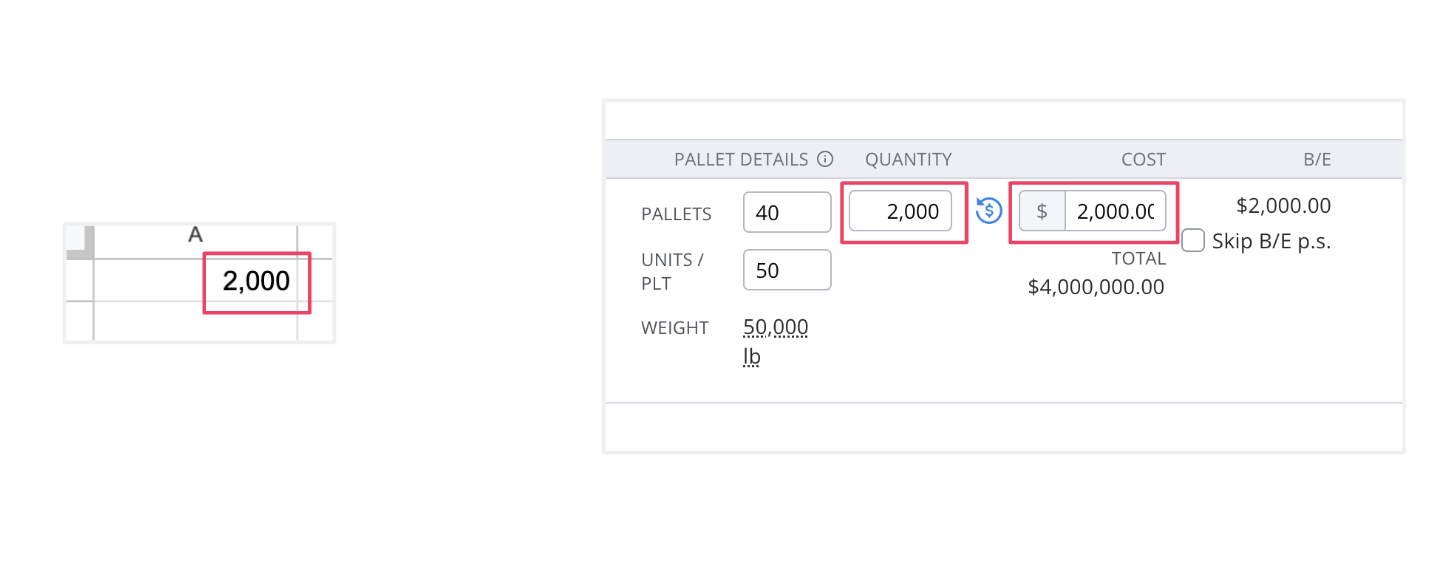The height and width of the screenshot is (574, 1448).
Task: Click the QUANTITY column header
Action: coord(908,159)
